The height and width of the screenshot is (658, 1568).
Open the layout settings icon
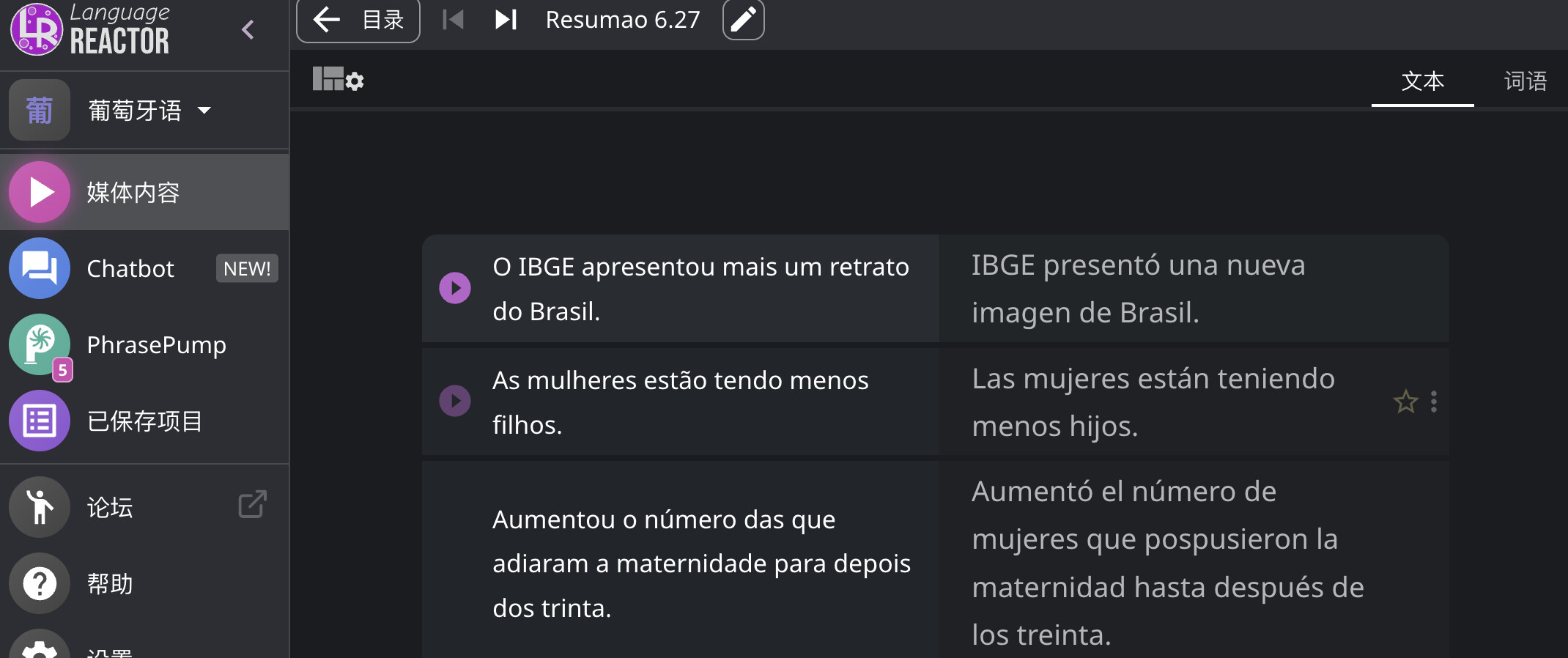coord(338,78)
